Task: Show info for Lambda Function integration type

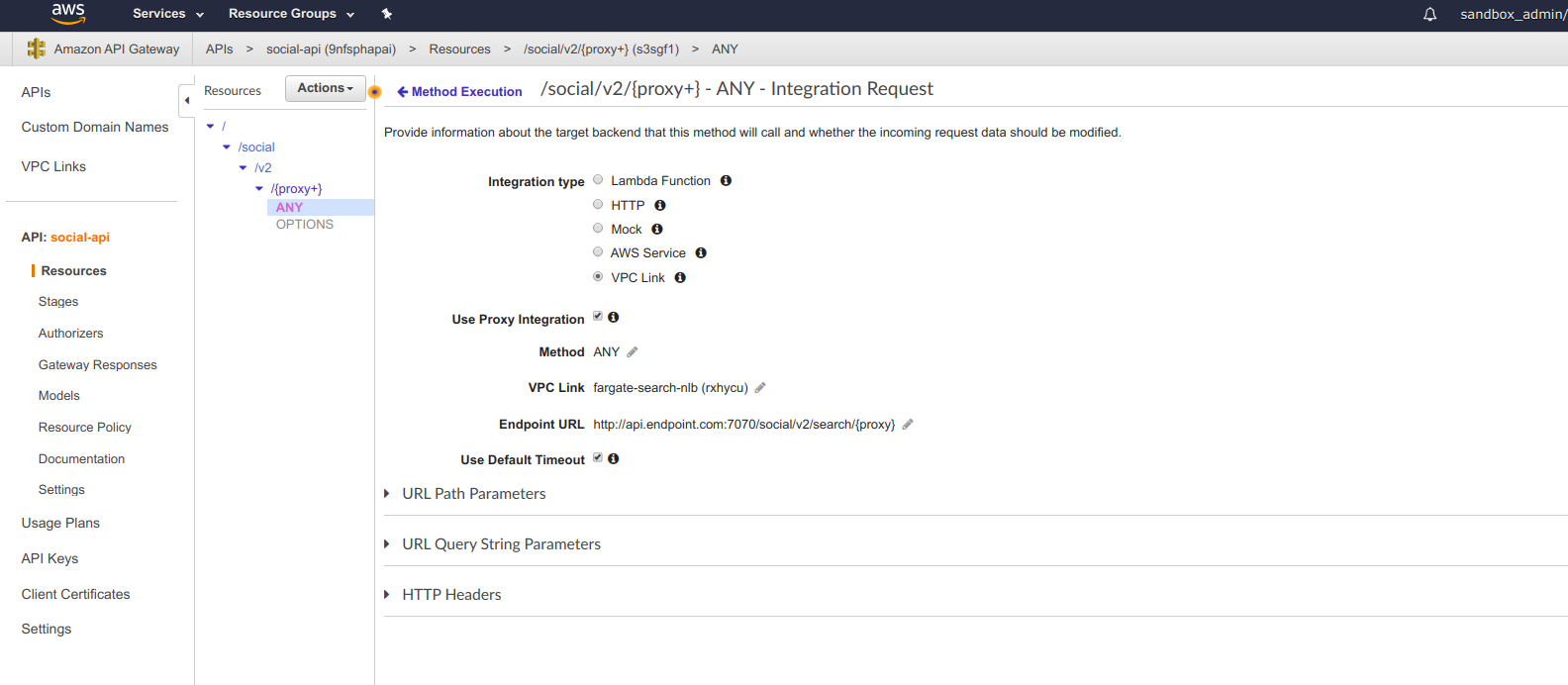Action: tap(726, 181)
